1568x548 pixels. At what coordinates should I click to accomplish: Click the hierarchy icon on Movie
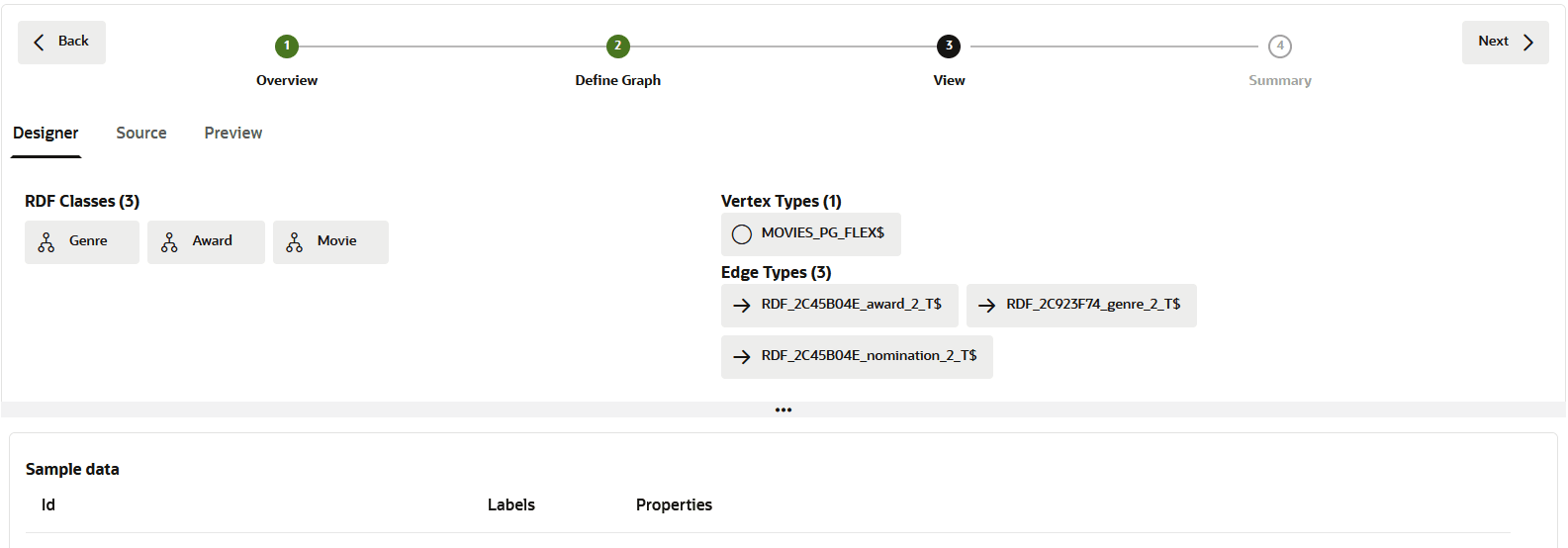point(295,242)
